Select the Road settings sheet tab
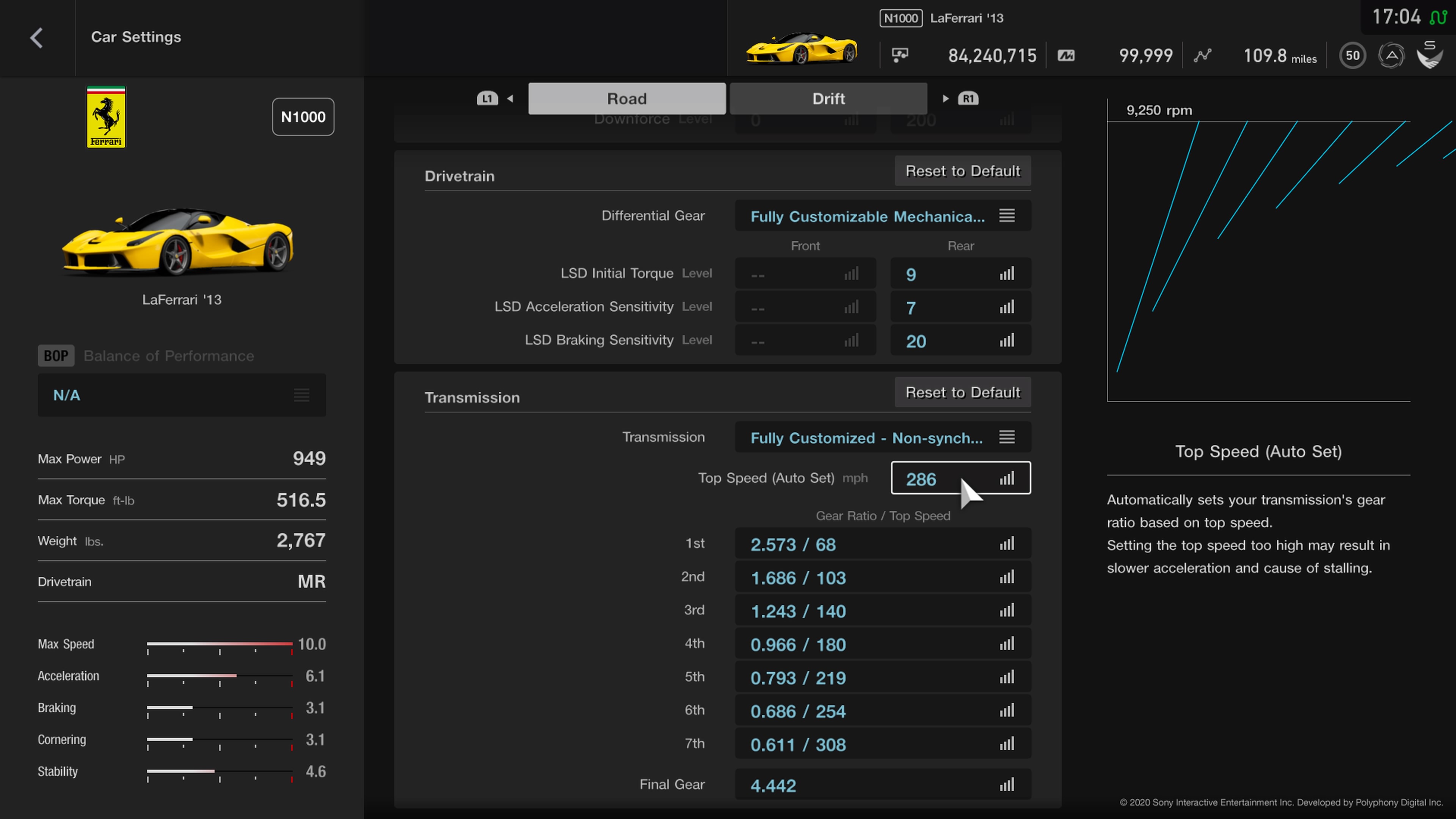 [x=627, y=98]
